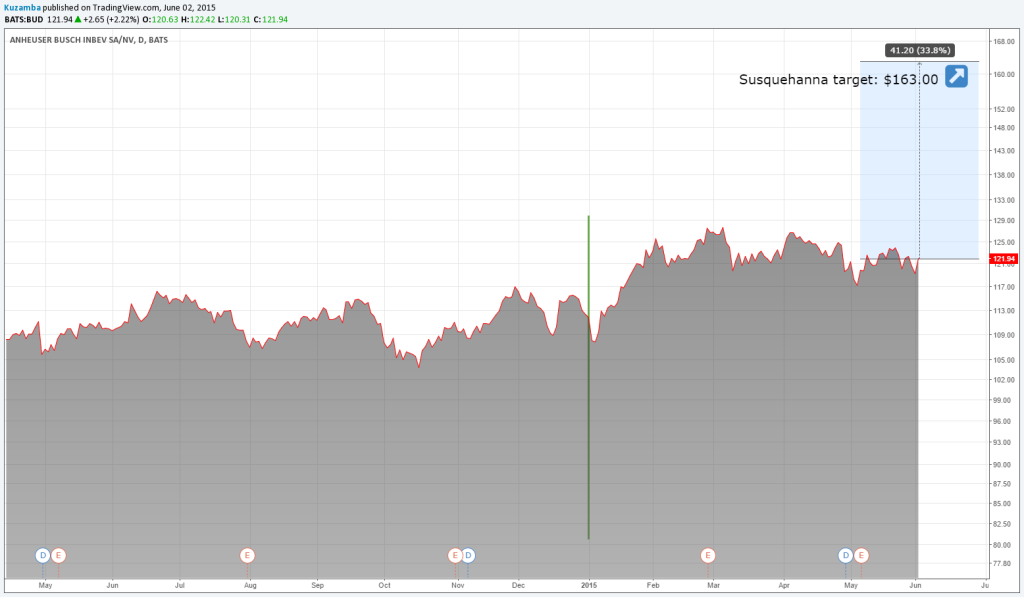1024x597 pixels.
Task: Click the Nov label on the time axis
Action: point(458,585)
